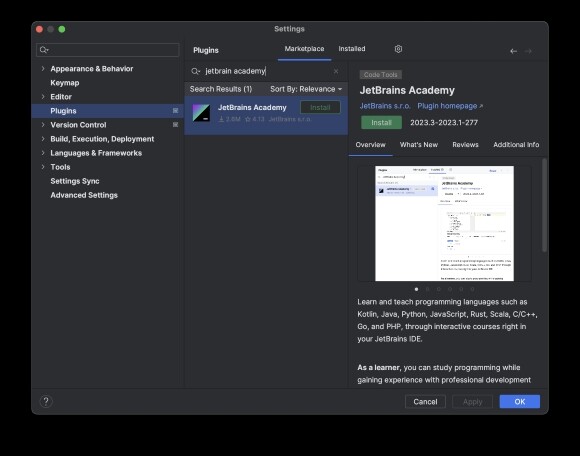Image resolution: width=580 pixels, height=456 pixels.
Task: Open the Sort By: Relevance dropdown
Action: pos(306,89)
